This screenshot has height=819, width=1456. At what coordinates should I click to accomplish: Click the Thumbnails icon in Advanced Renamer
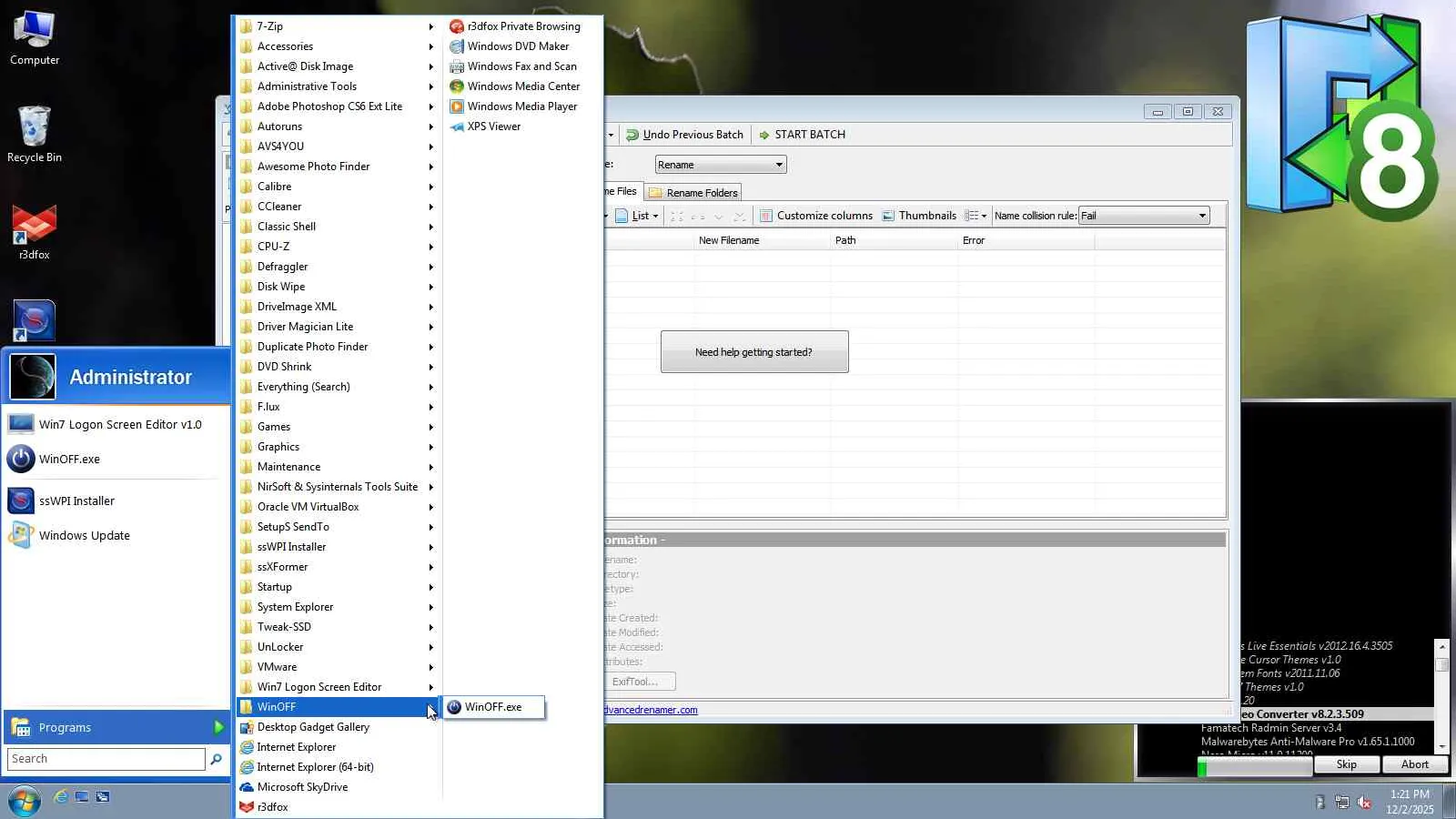[x=888, y=216]
